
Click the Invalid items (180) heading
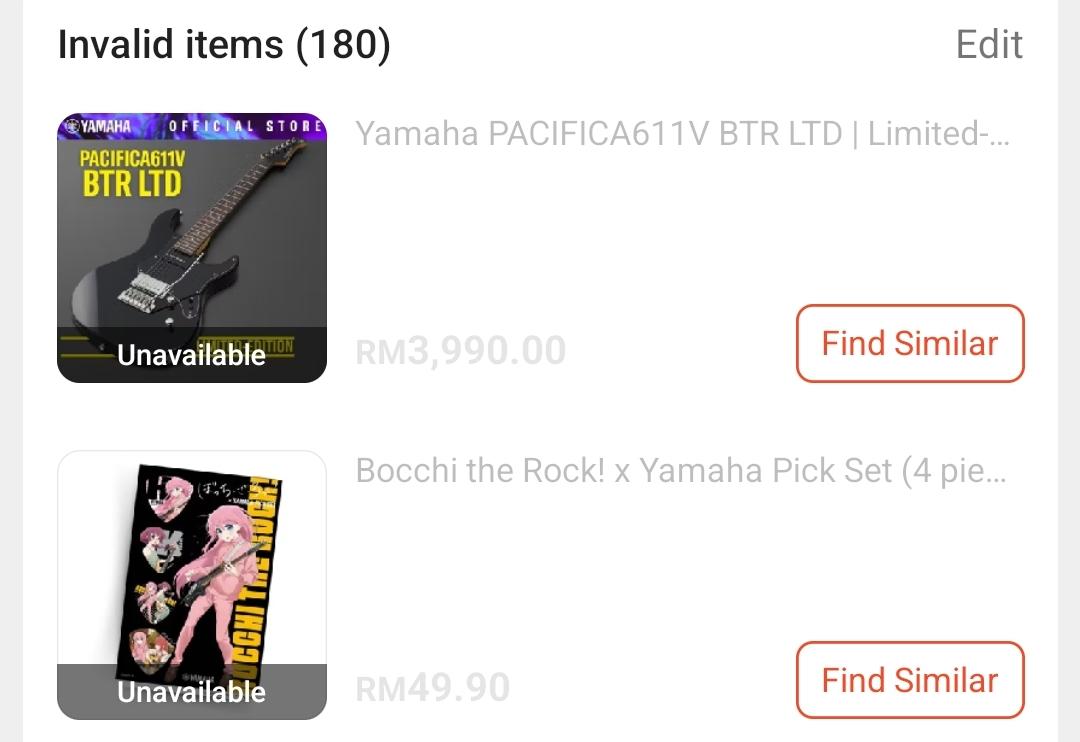(224, 45)
